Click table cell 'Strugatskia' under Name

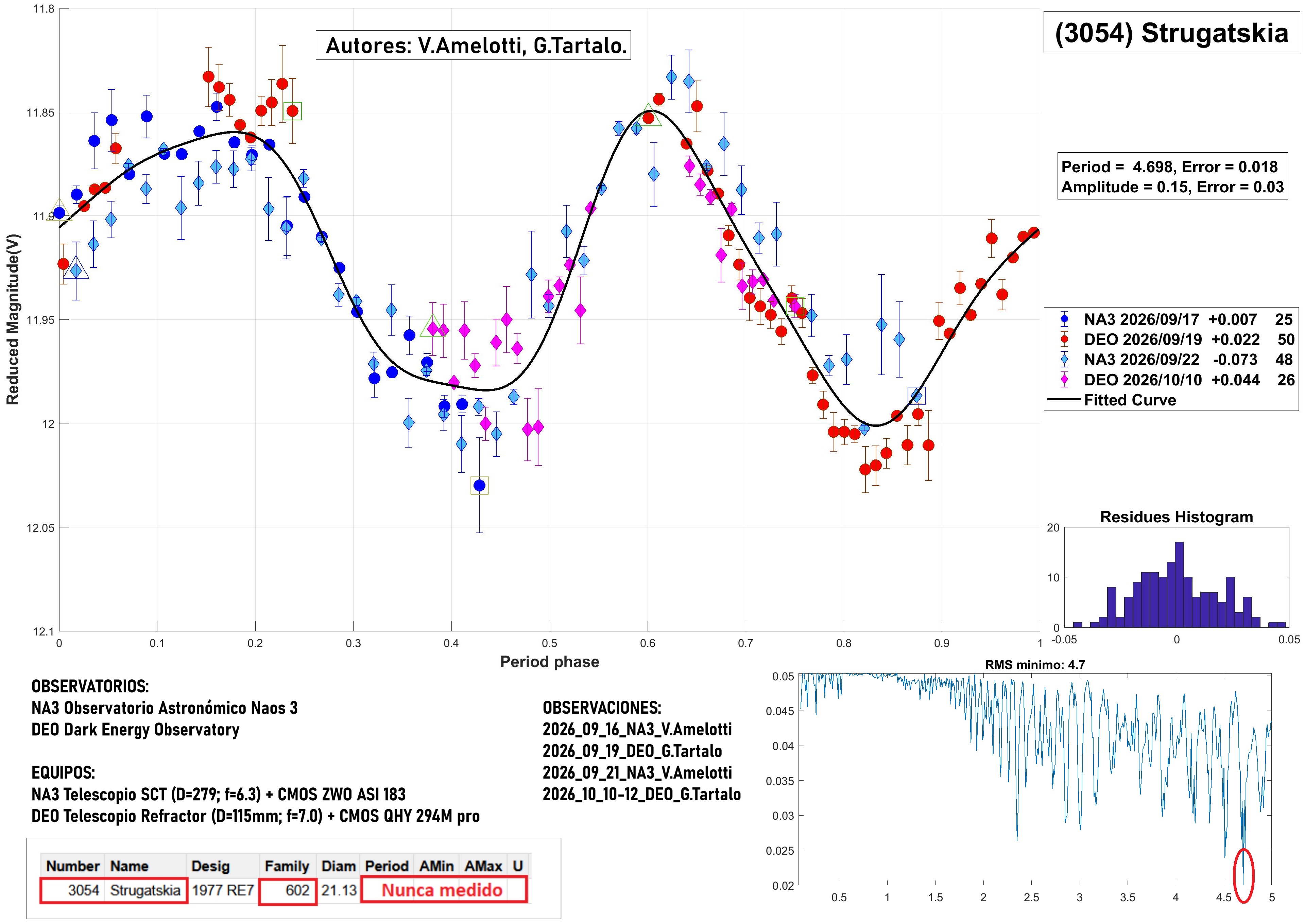(145, 890)
